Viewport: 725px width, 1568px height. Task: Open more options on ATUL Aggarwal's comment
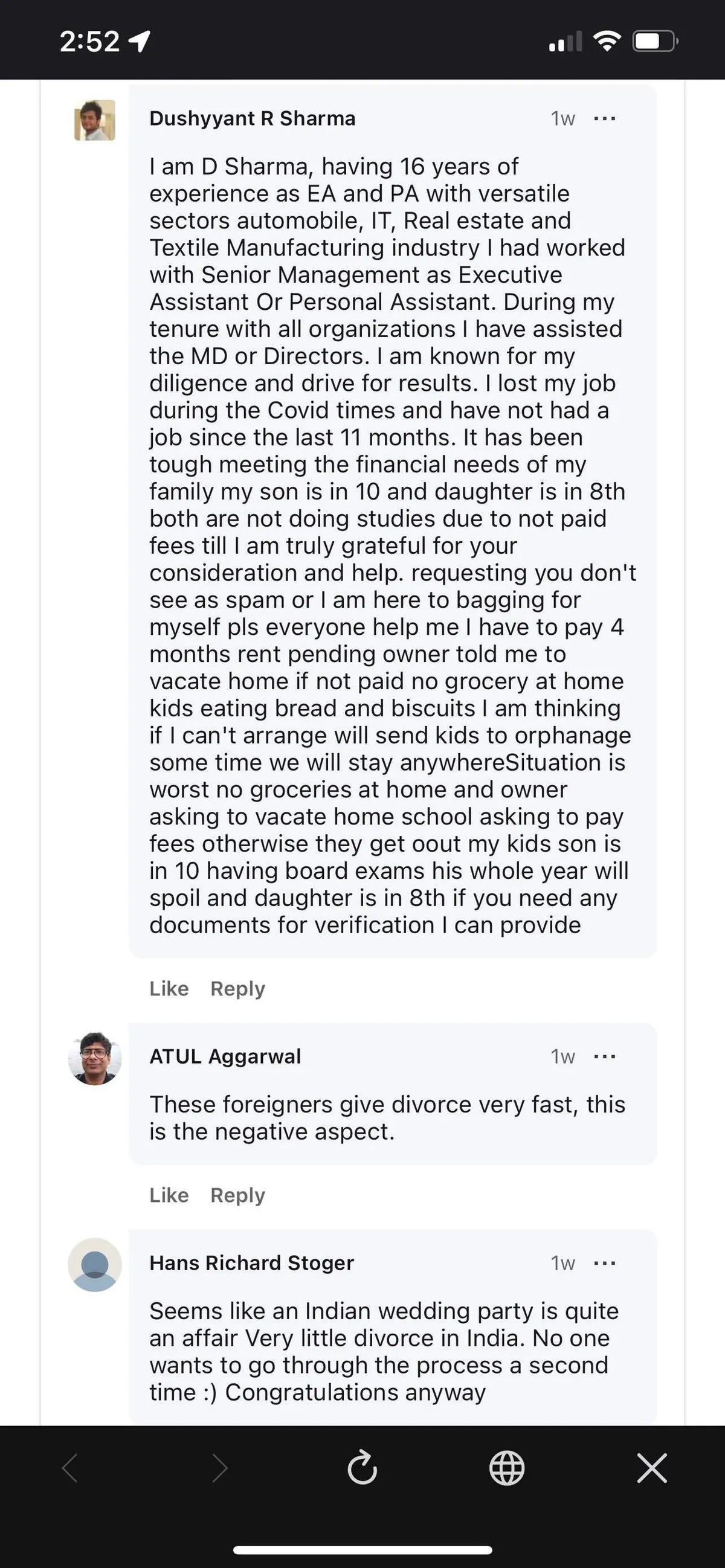(x=605, y=1056)
